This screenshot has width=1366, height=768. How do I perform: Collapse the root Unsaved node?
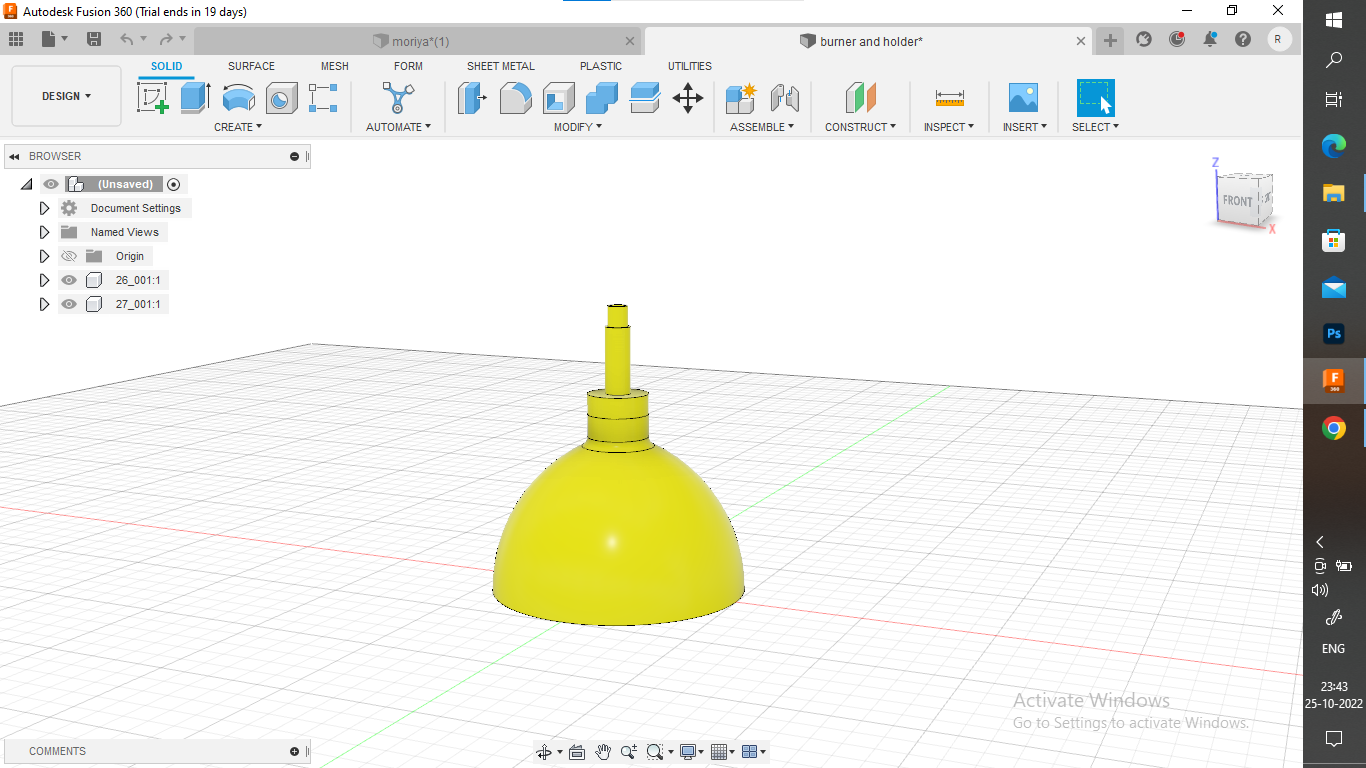[x=26, y=184]
